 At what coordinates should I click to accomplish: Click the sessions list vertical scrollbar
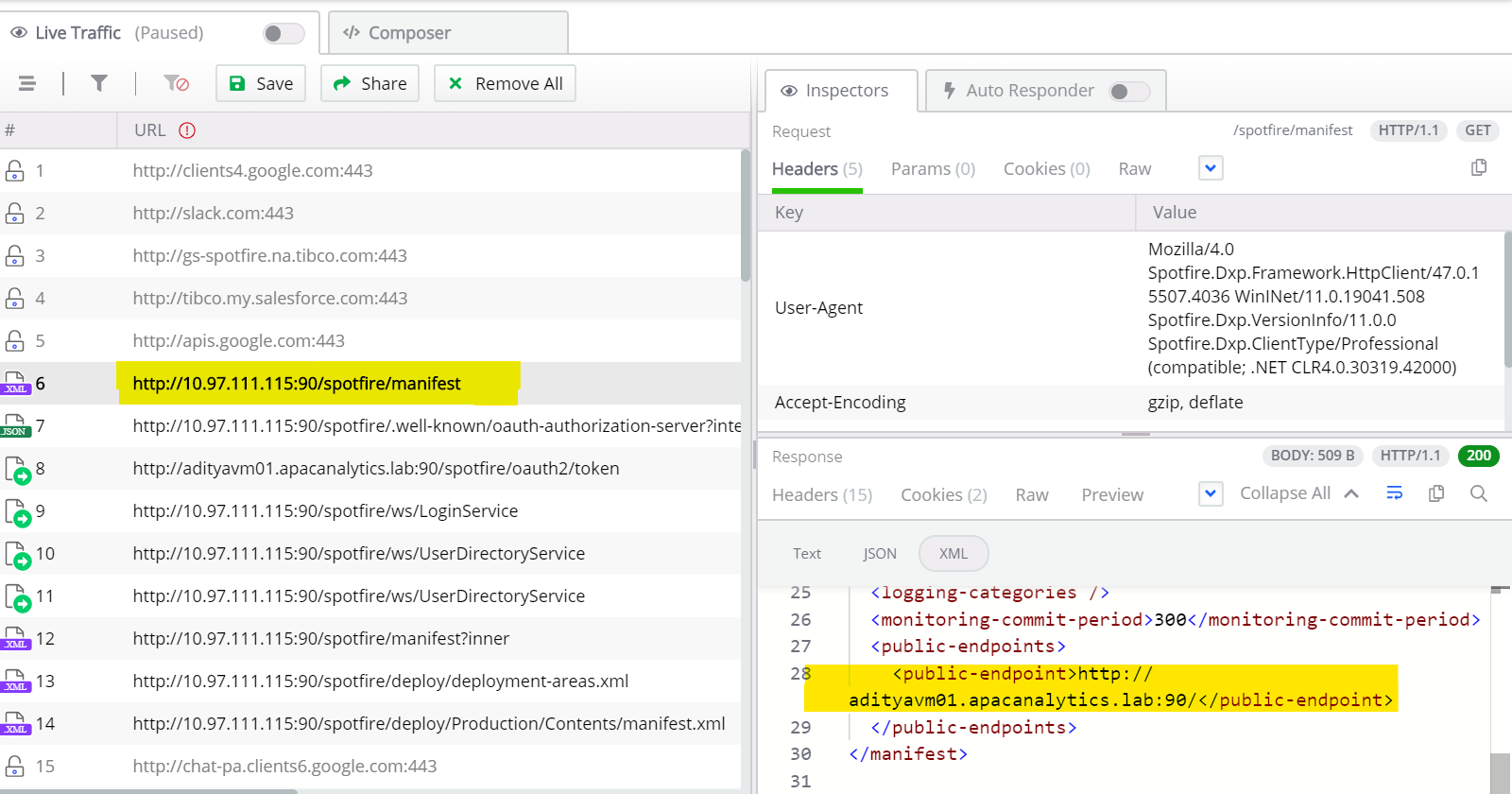[x=746, y=217]
